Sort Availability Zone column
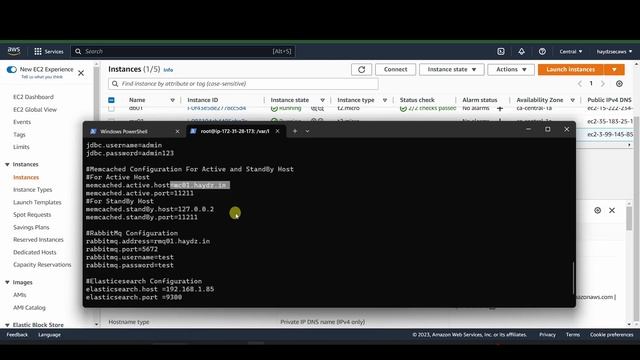Screen dimensions: 640x360 pyautogui.click(x=573, y=100)
